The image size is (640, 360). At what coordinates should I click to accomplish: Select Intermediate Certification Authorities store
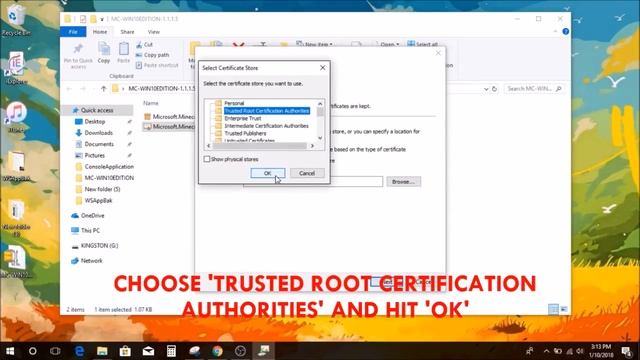click(266, 126)
